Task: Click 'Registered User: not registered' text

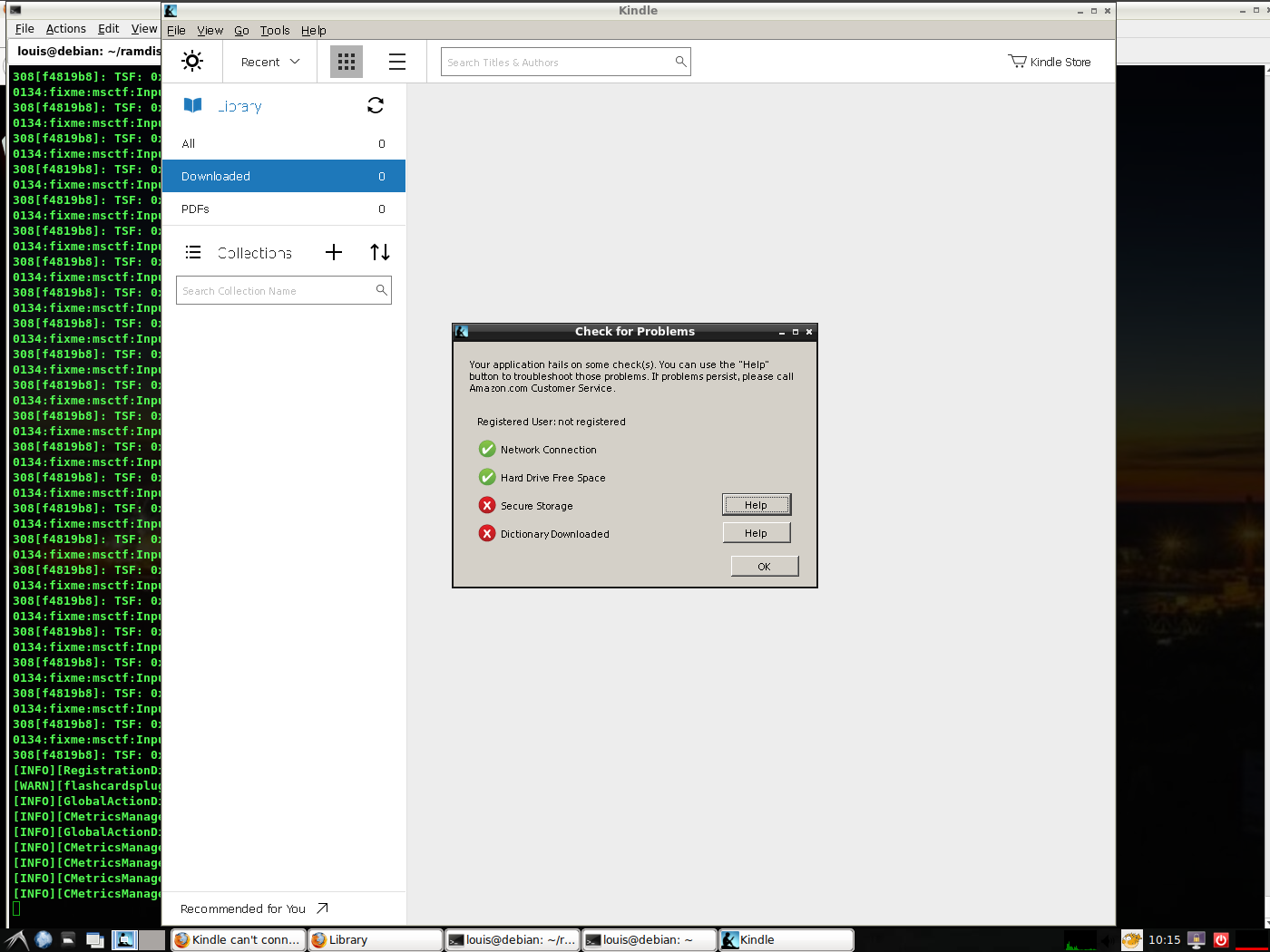Action: (x=552, y=422)
